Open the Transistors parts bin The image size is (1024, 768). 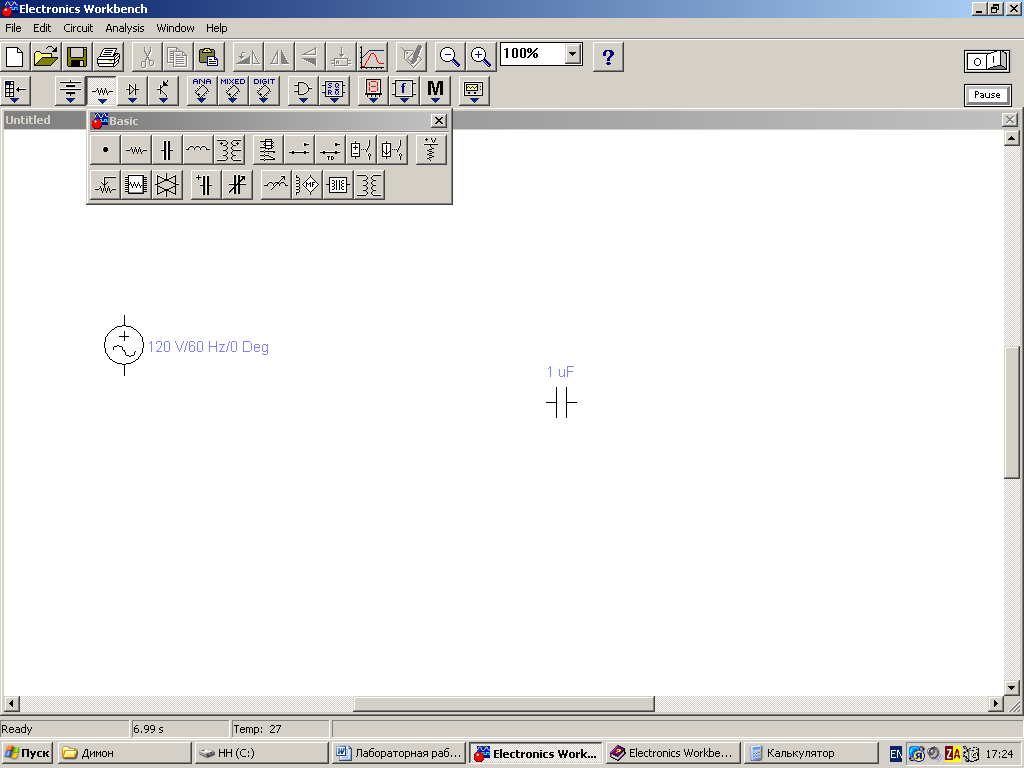click(x=163, y=91)
